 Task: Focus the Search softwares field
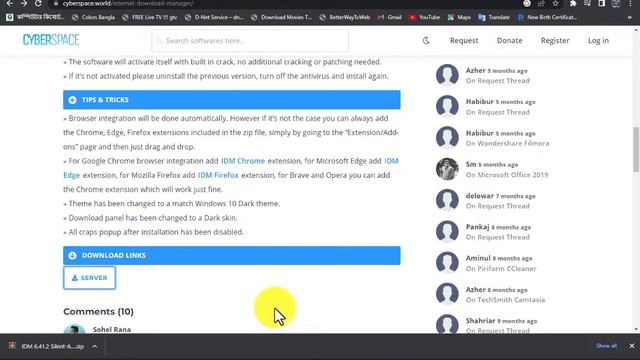pyautogui.click(x=250, y=40)
